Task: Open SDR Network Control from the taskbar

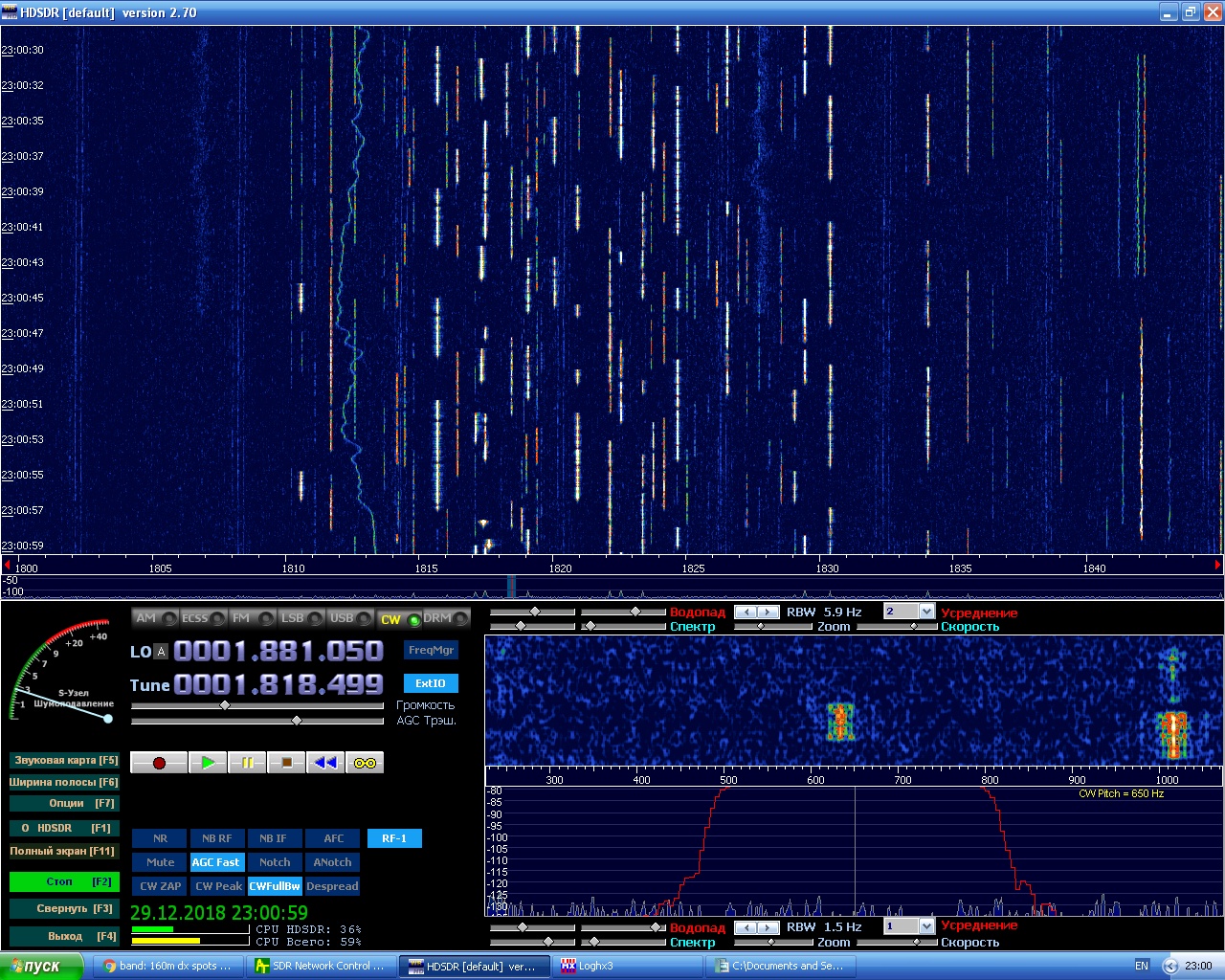Action: (321, 966)
